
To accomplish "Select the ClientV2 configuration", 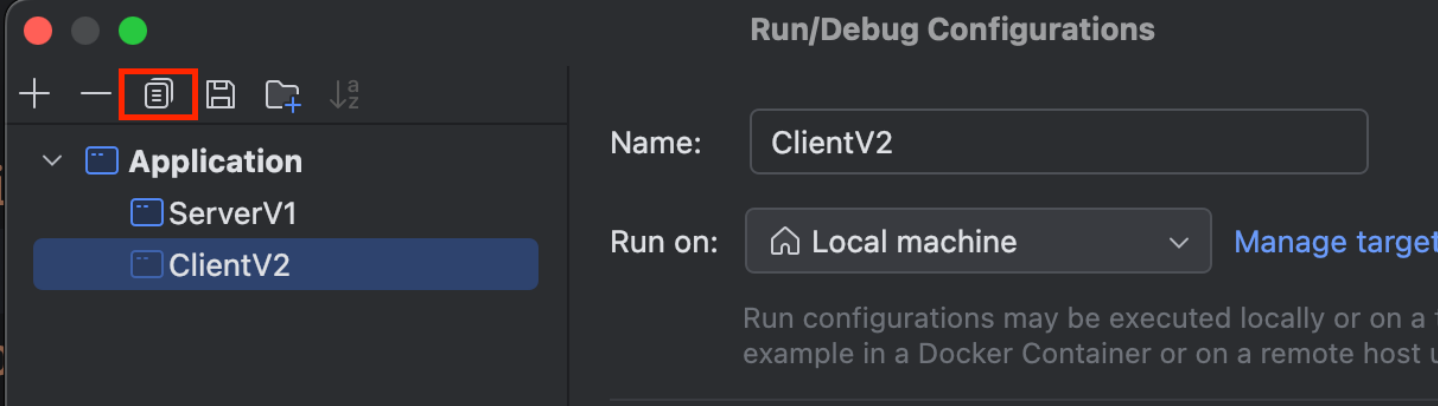I will [229, 265].
